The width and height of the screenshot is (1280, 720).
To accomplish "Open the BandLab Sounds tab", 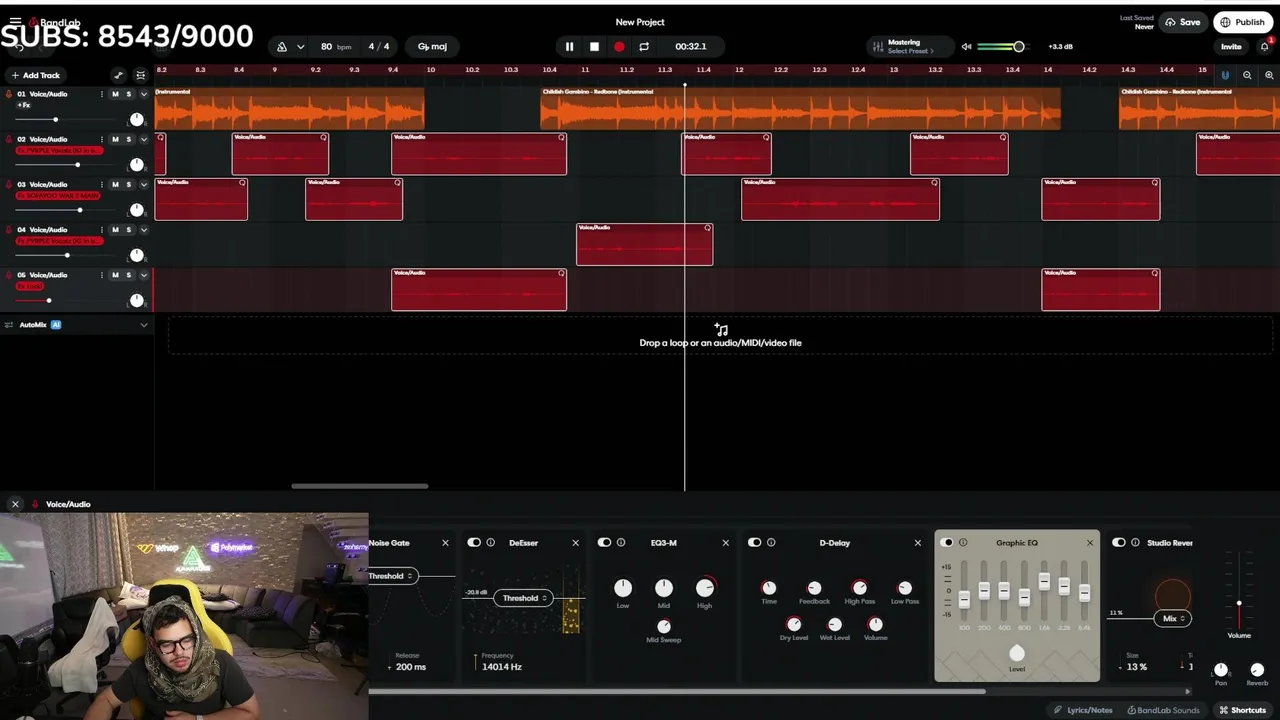I will click(x=1163, y=710).
